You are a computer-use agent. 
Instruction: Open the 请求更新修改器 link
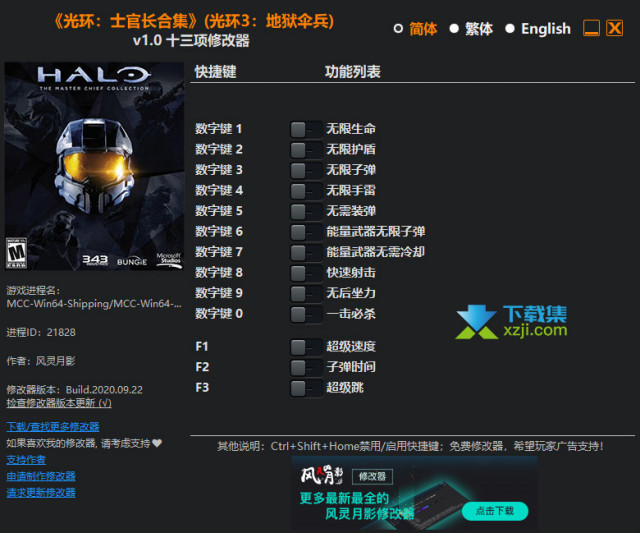pyautogui.click(x=41, y=493)
